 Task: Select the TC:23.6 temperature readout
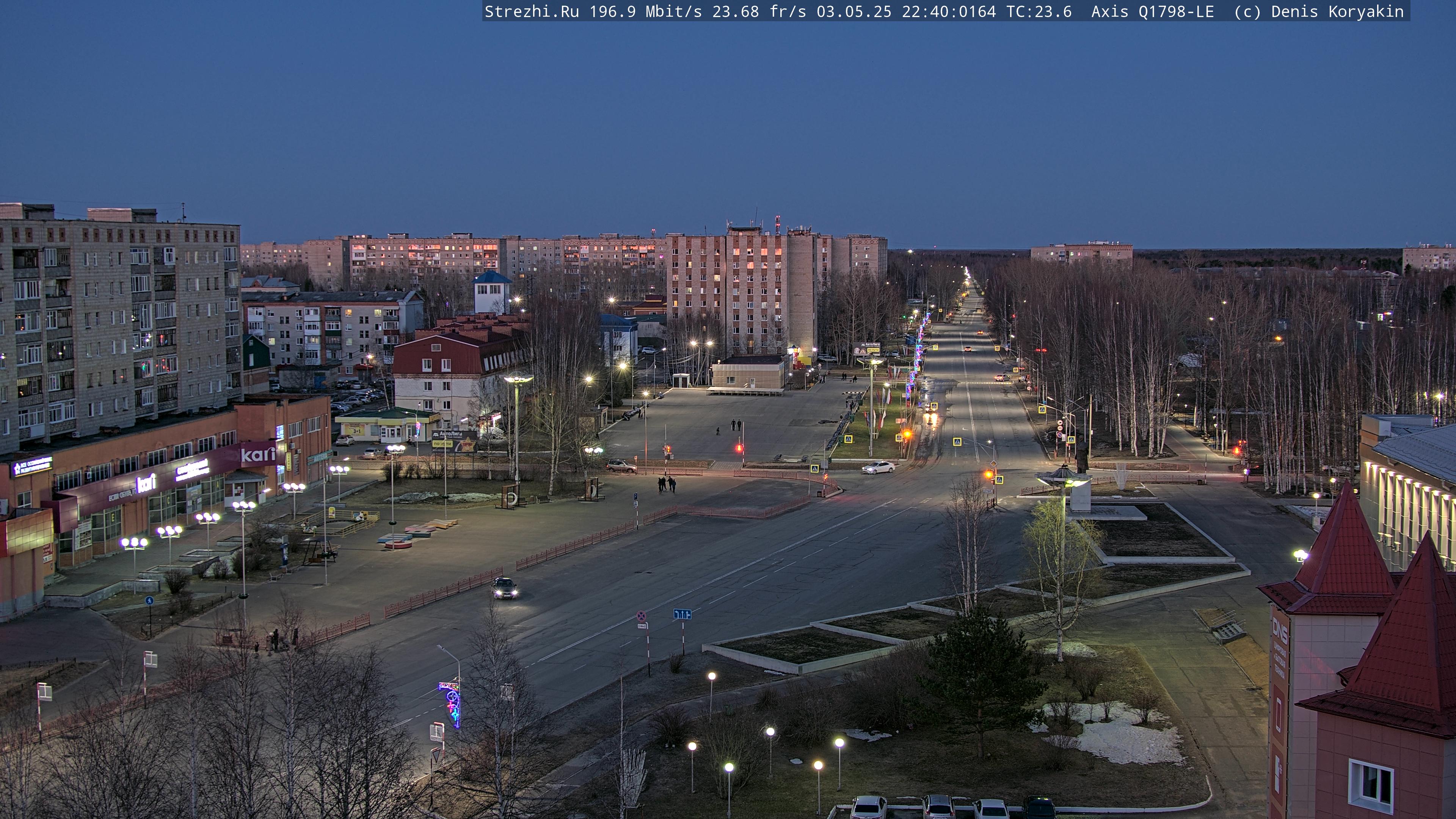[x=1039, y=12]
